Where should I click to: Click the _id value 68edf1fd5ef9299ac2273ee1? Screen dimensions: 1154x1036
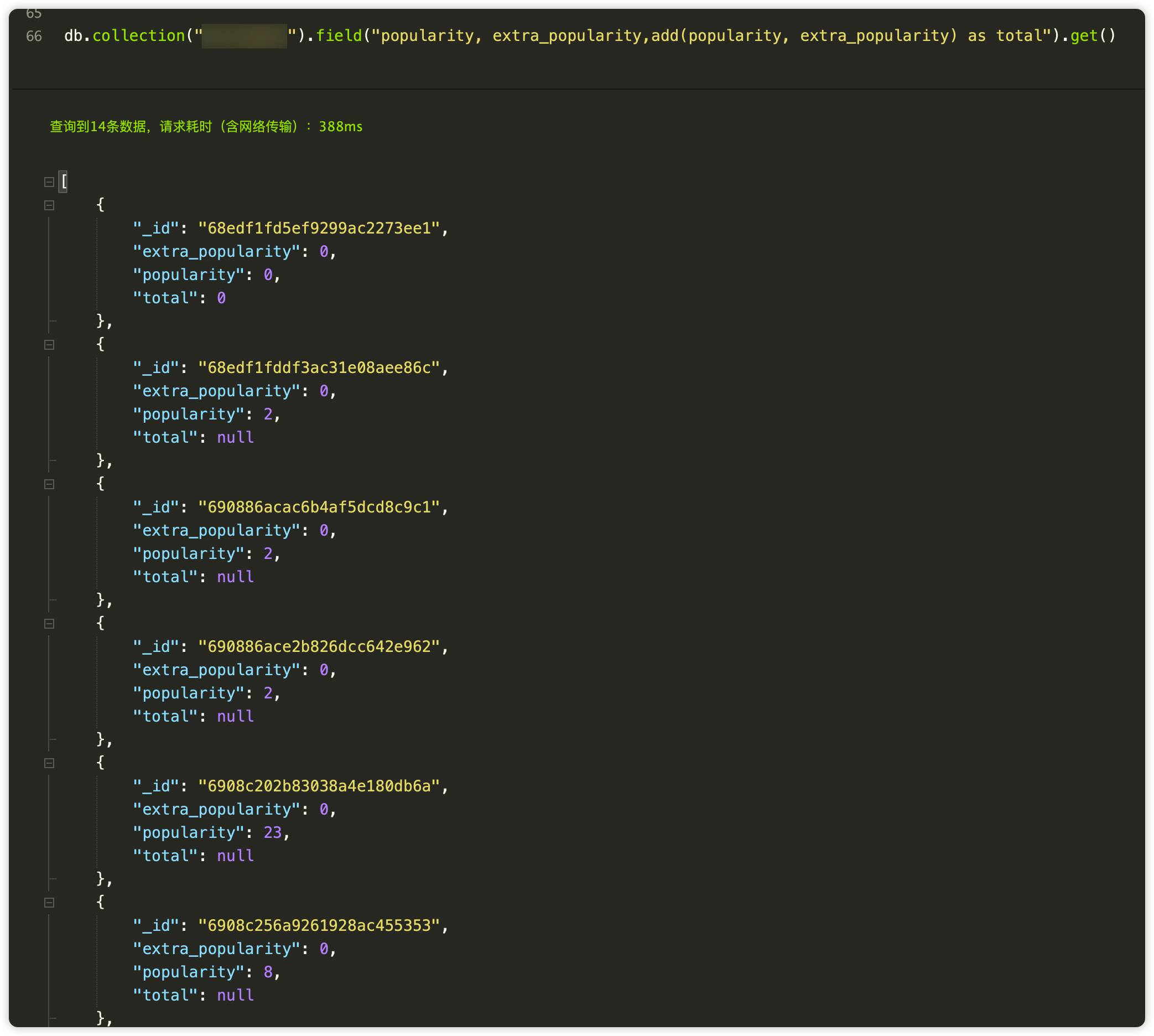pos(319,228)
